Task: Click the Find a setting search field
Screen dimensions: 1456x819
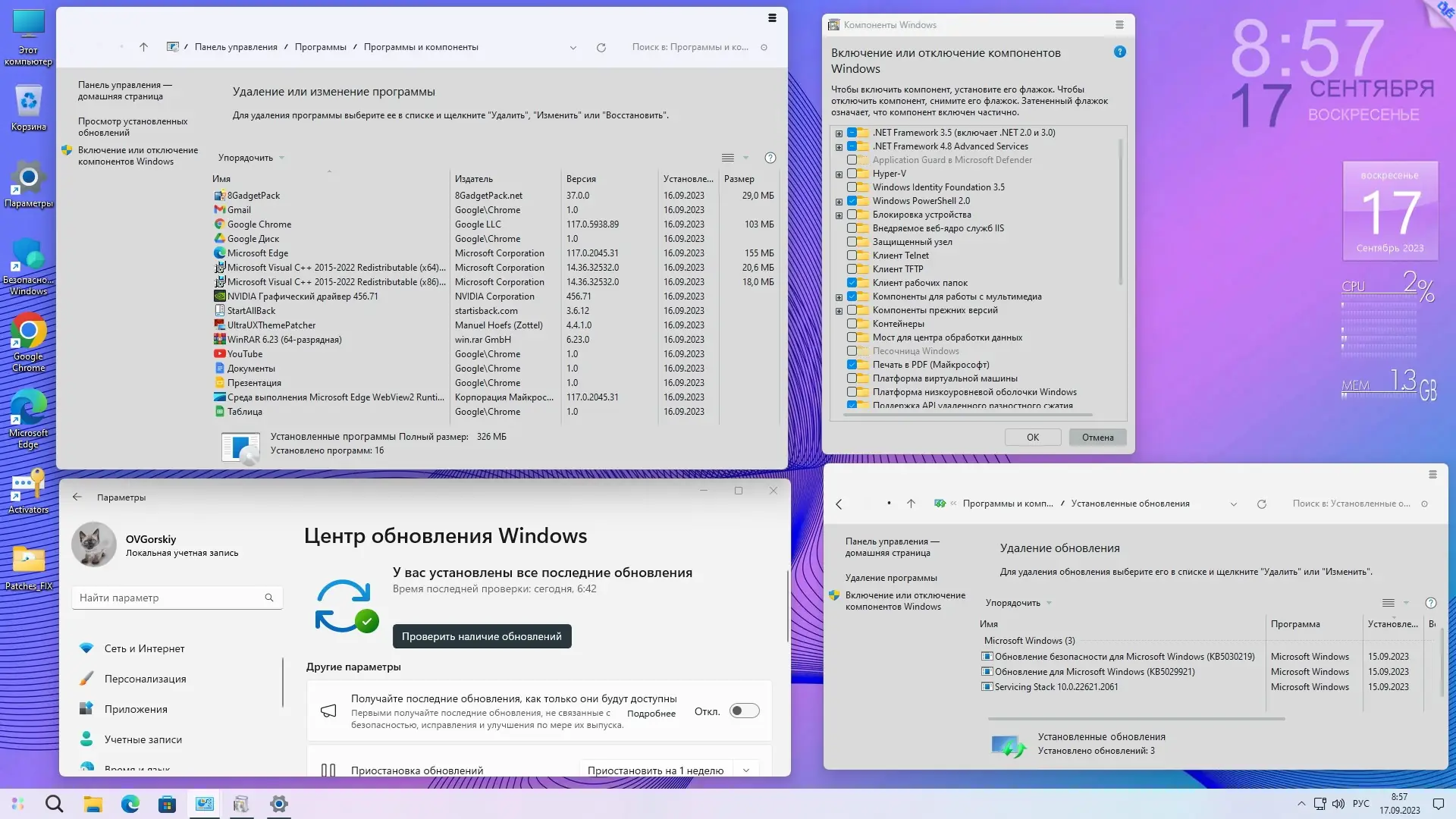Action: [x=171, y=598]
